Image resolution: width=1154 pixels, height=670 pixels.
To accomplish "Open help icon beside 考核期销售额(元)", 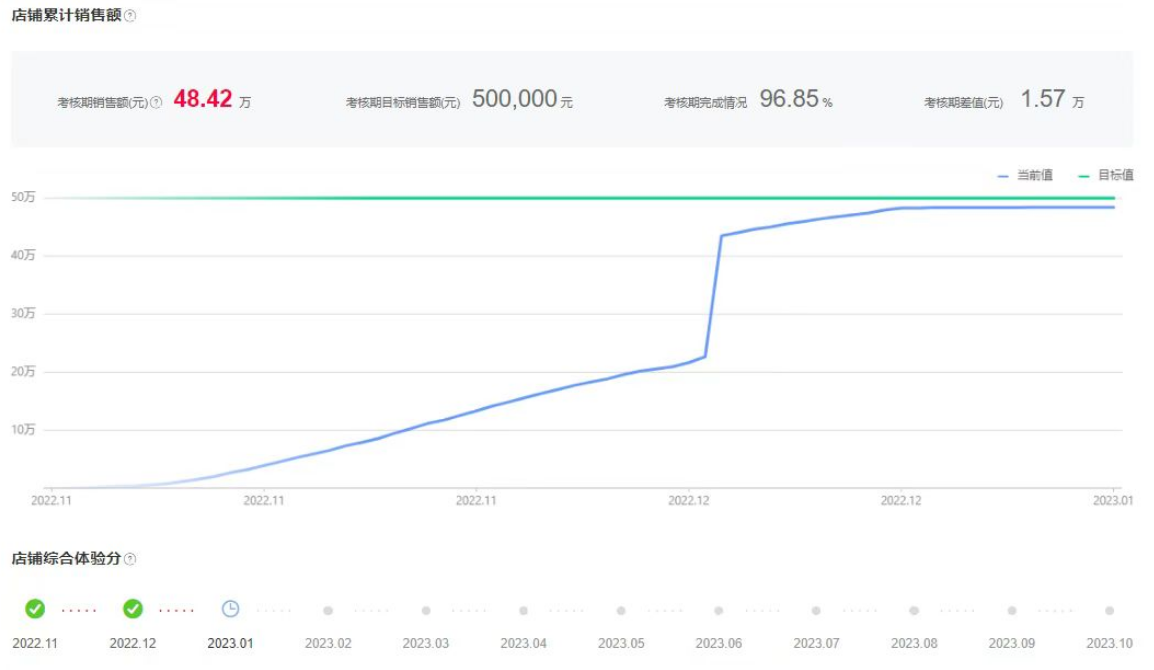I will (x=156, y=102).
